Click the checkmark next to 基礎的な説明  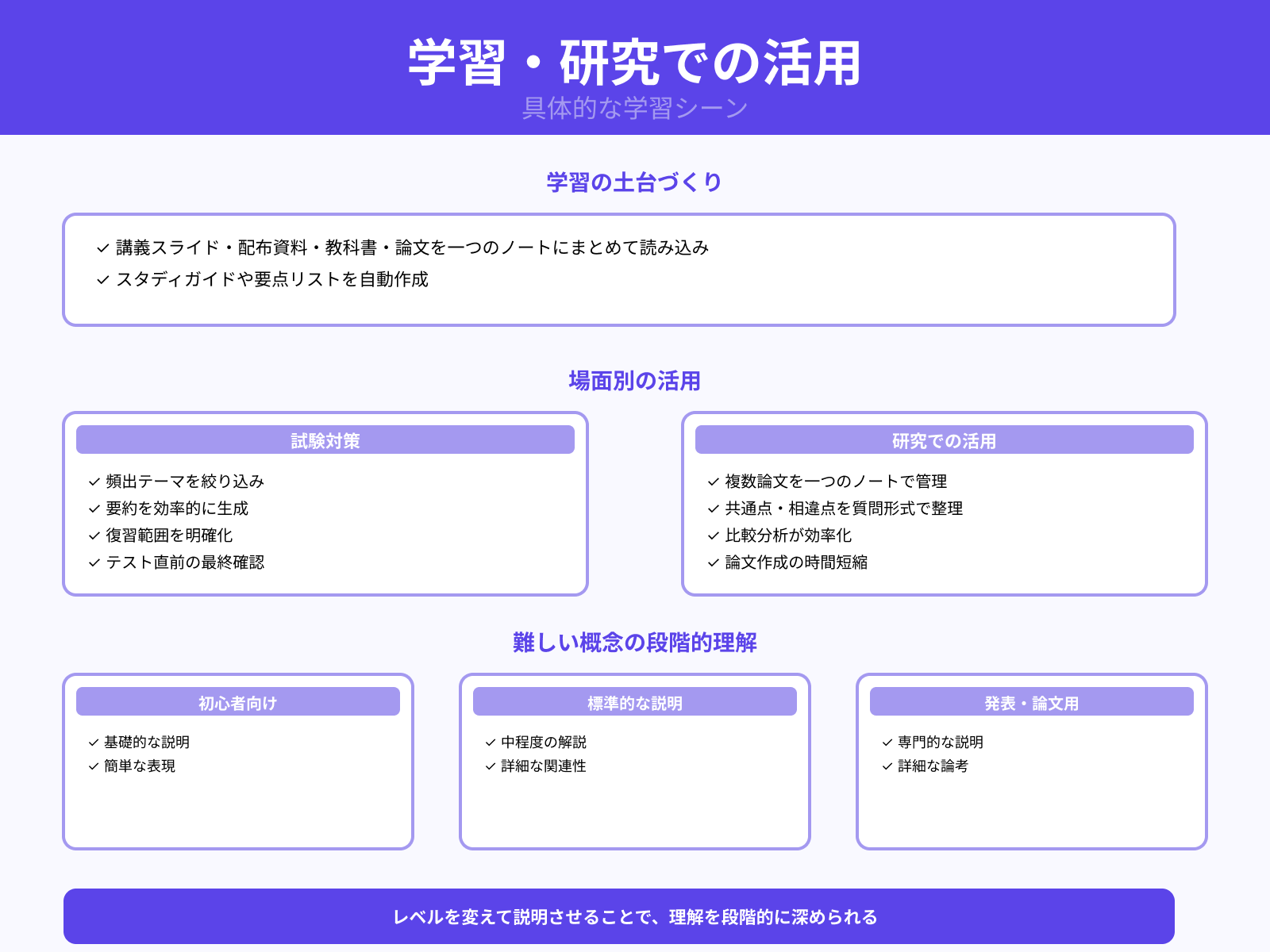pos(91,743)
